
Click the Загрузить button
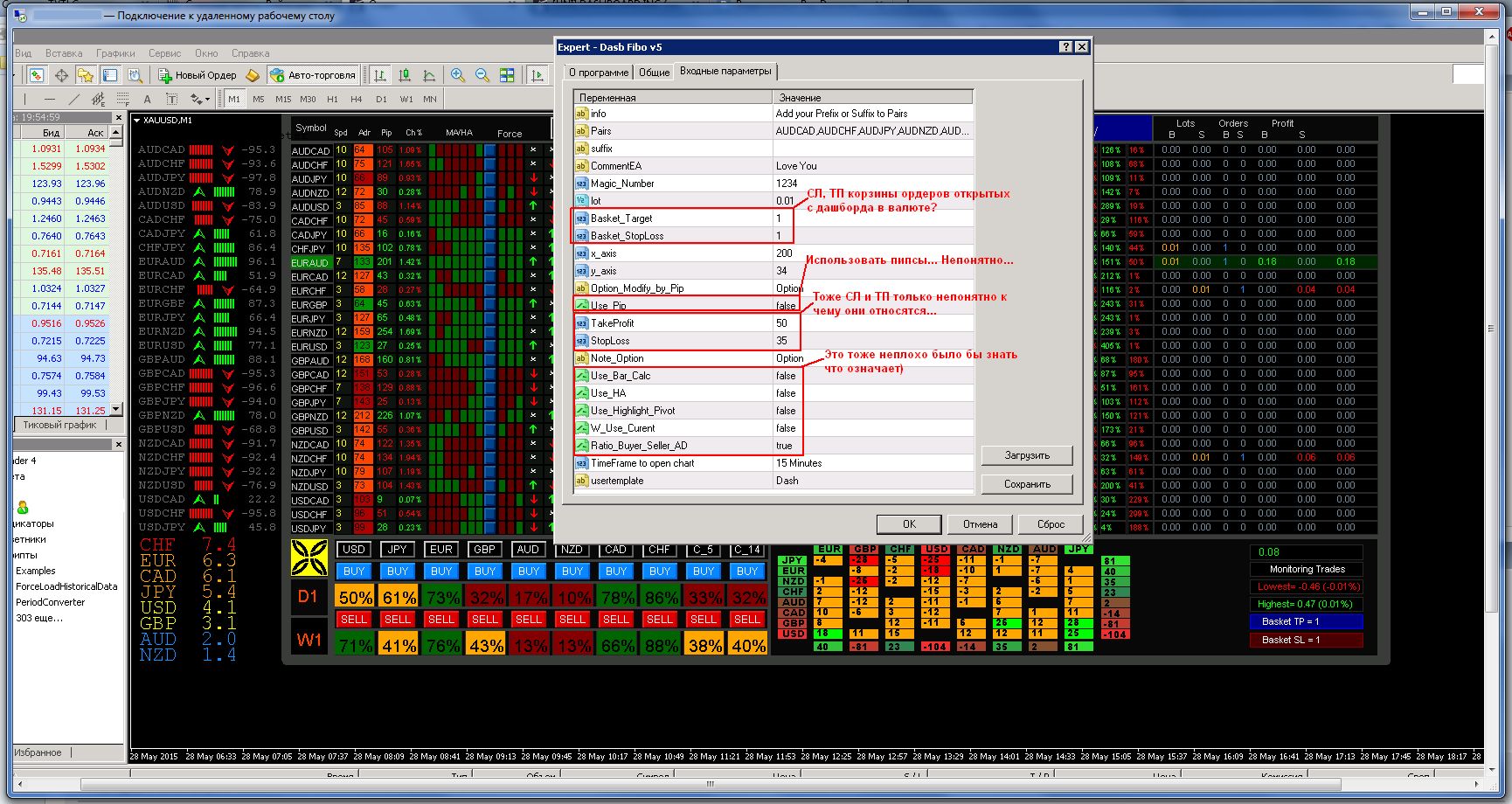click(x=1027, y=455)
